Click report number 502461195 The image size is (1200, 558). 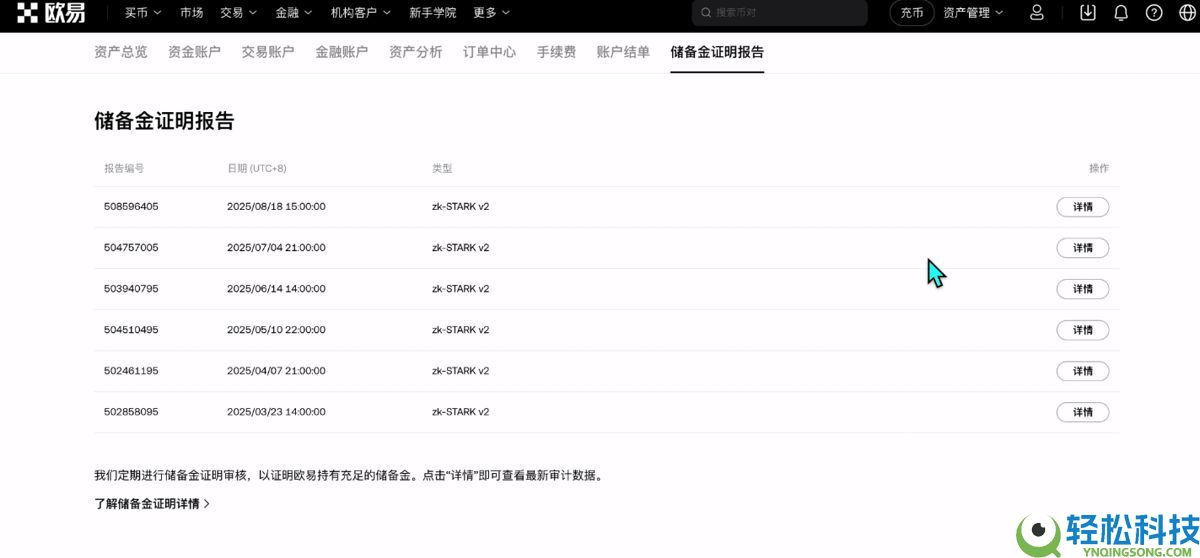click(131, 371)
